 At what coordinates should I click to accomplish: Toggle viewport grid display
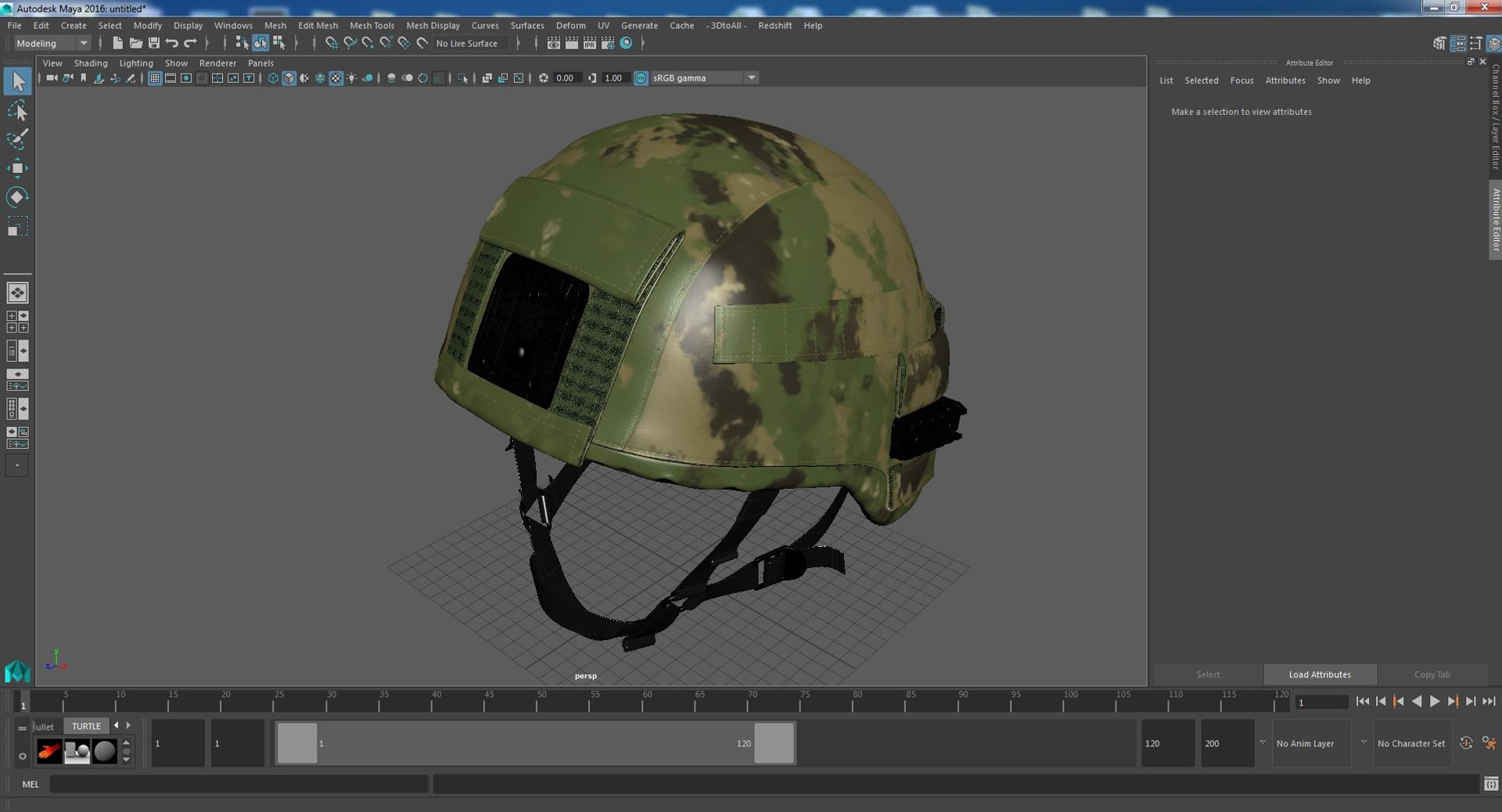tap(155, 78)
